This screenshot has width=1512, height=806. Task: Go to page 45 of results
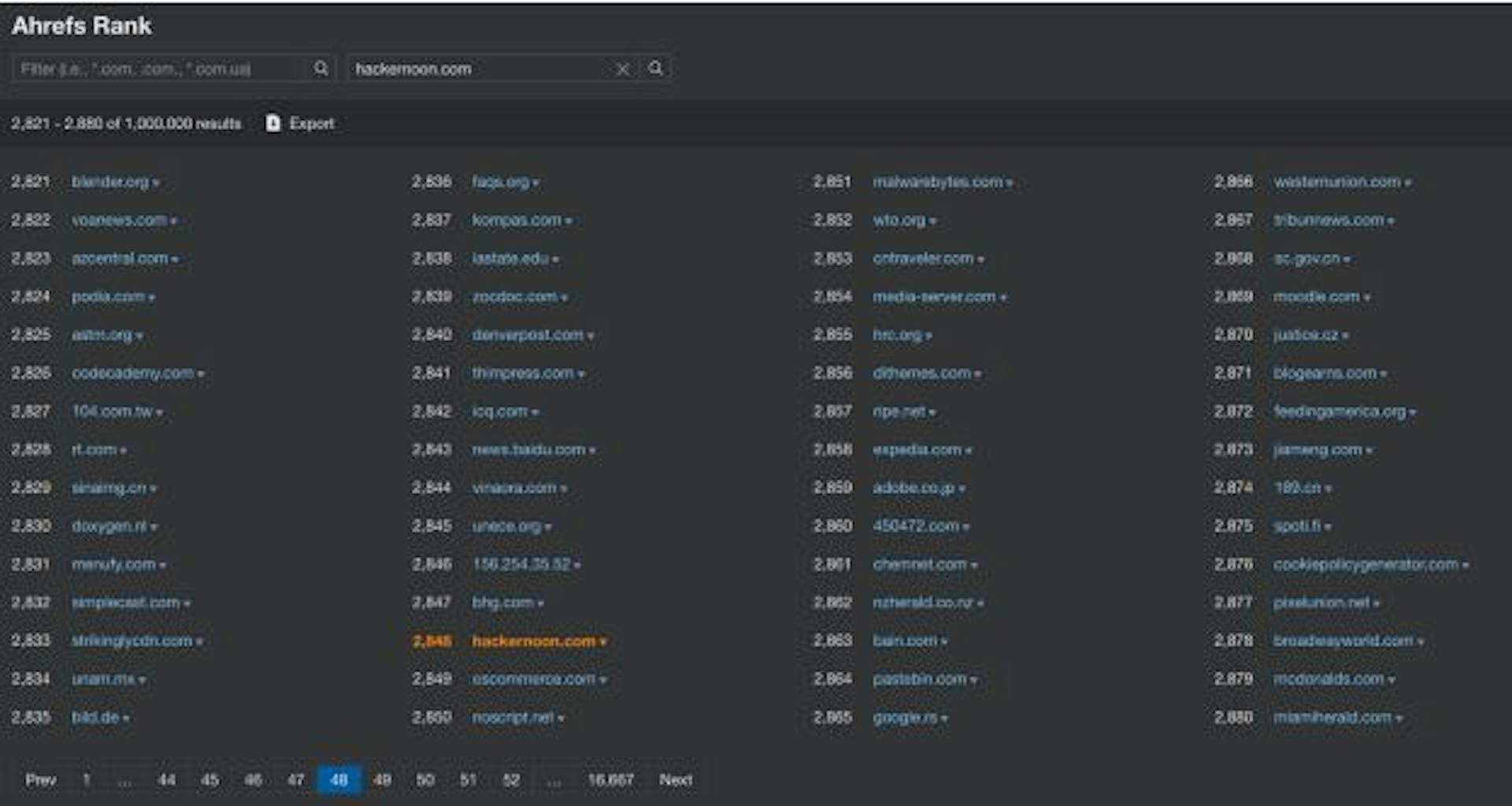pyautogui.click(x=209, y=780)
